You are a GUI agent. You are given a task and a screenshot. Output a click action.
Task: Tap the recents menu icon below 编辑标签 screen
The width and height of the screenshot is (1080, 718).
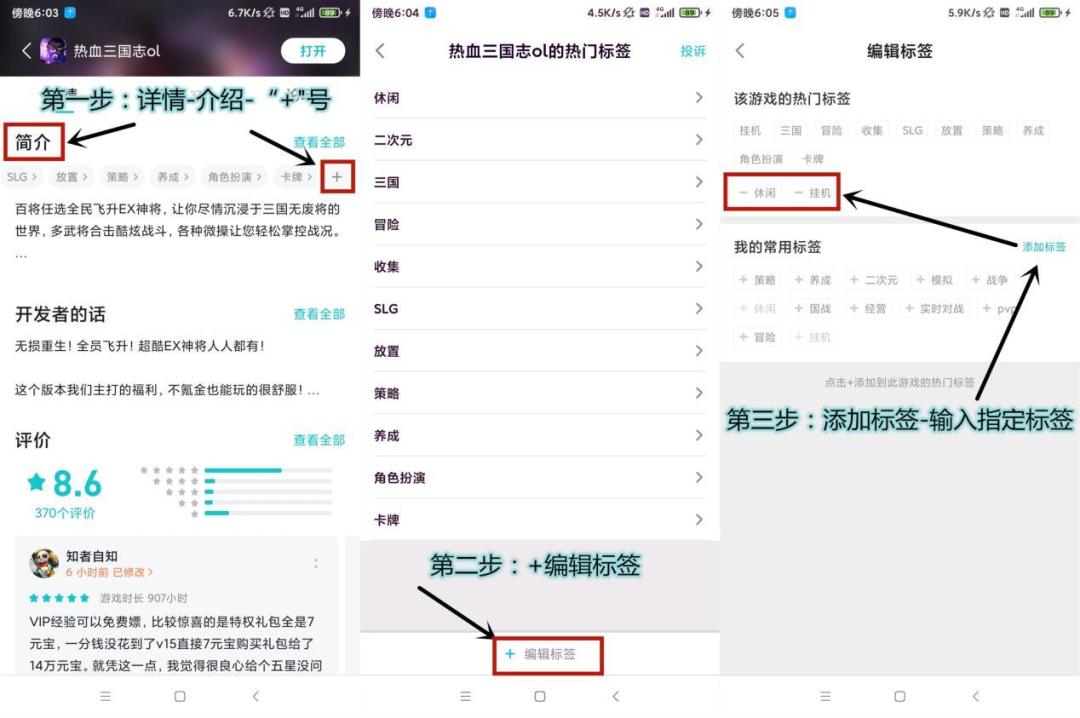pos(826,697)
